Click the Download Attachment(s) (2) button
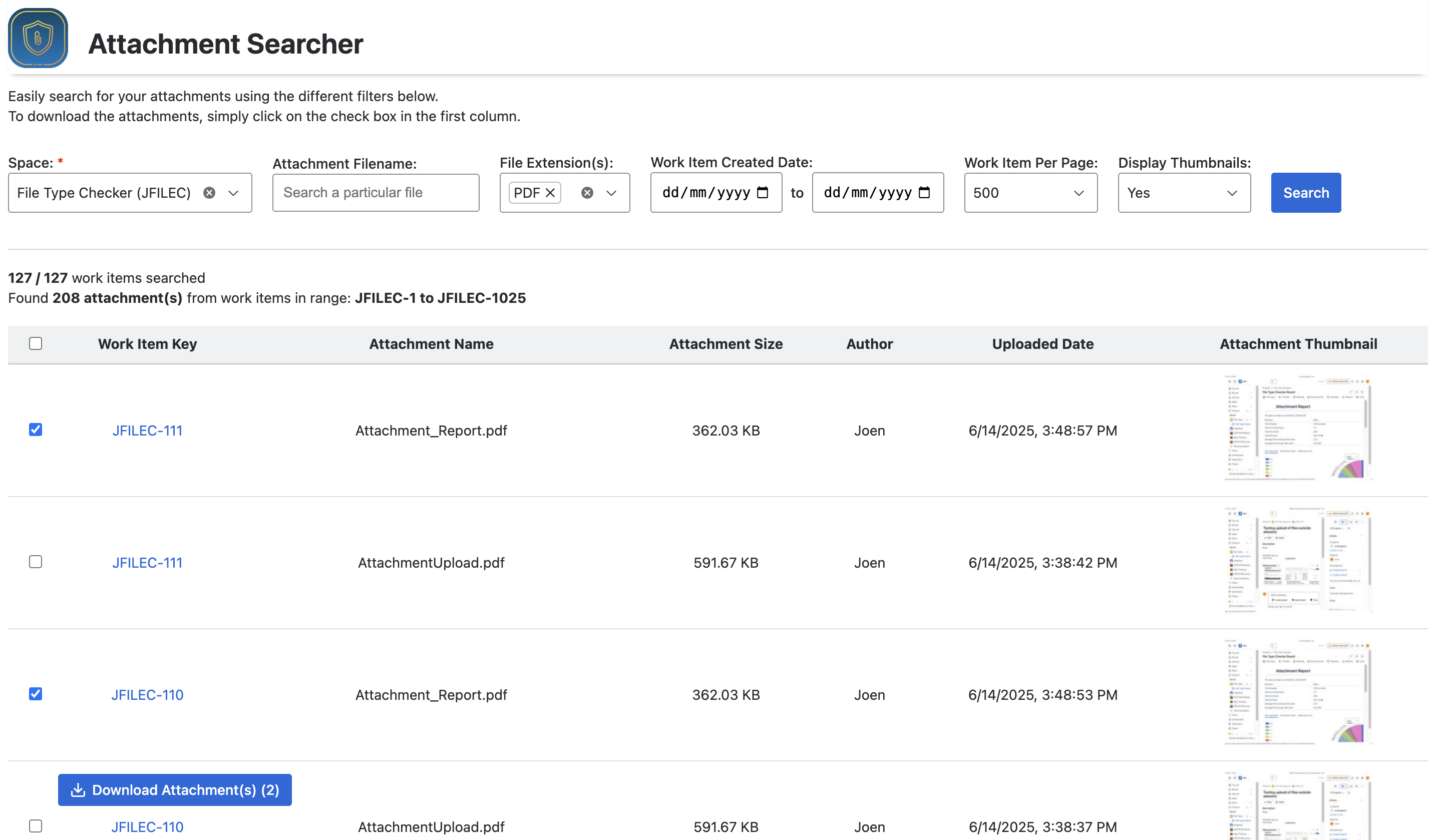This screenshot has width=1440, height=840. [x=175, y=790]
